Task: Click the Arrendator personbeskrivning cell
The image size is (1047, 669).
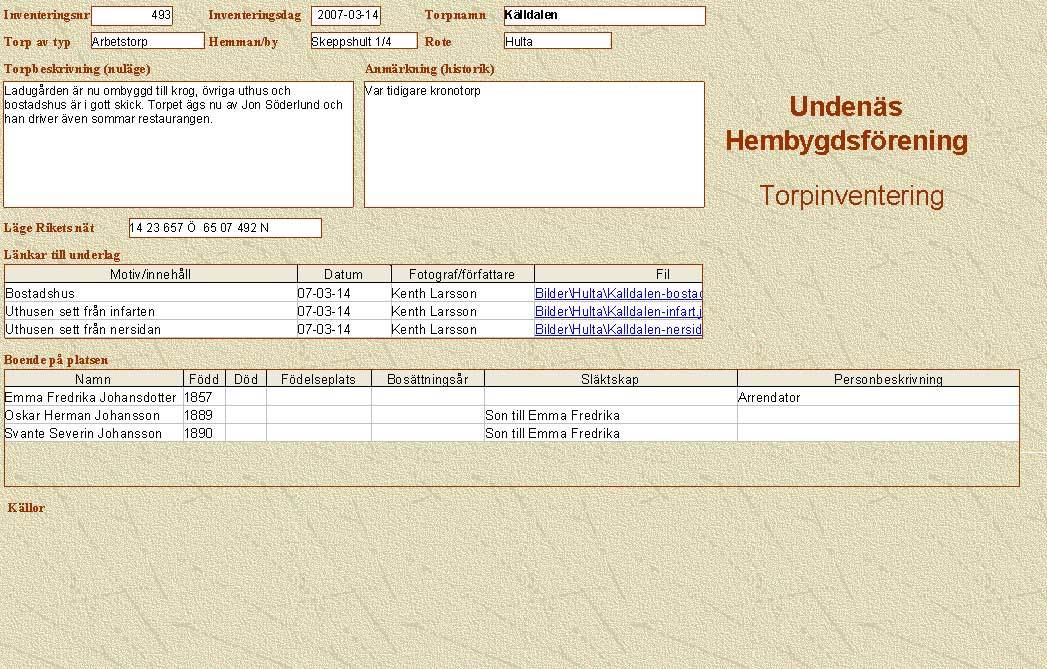Action: click(x=877, y=398)
